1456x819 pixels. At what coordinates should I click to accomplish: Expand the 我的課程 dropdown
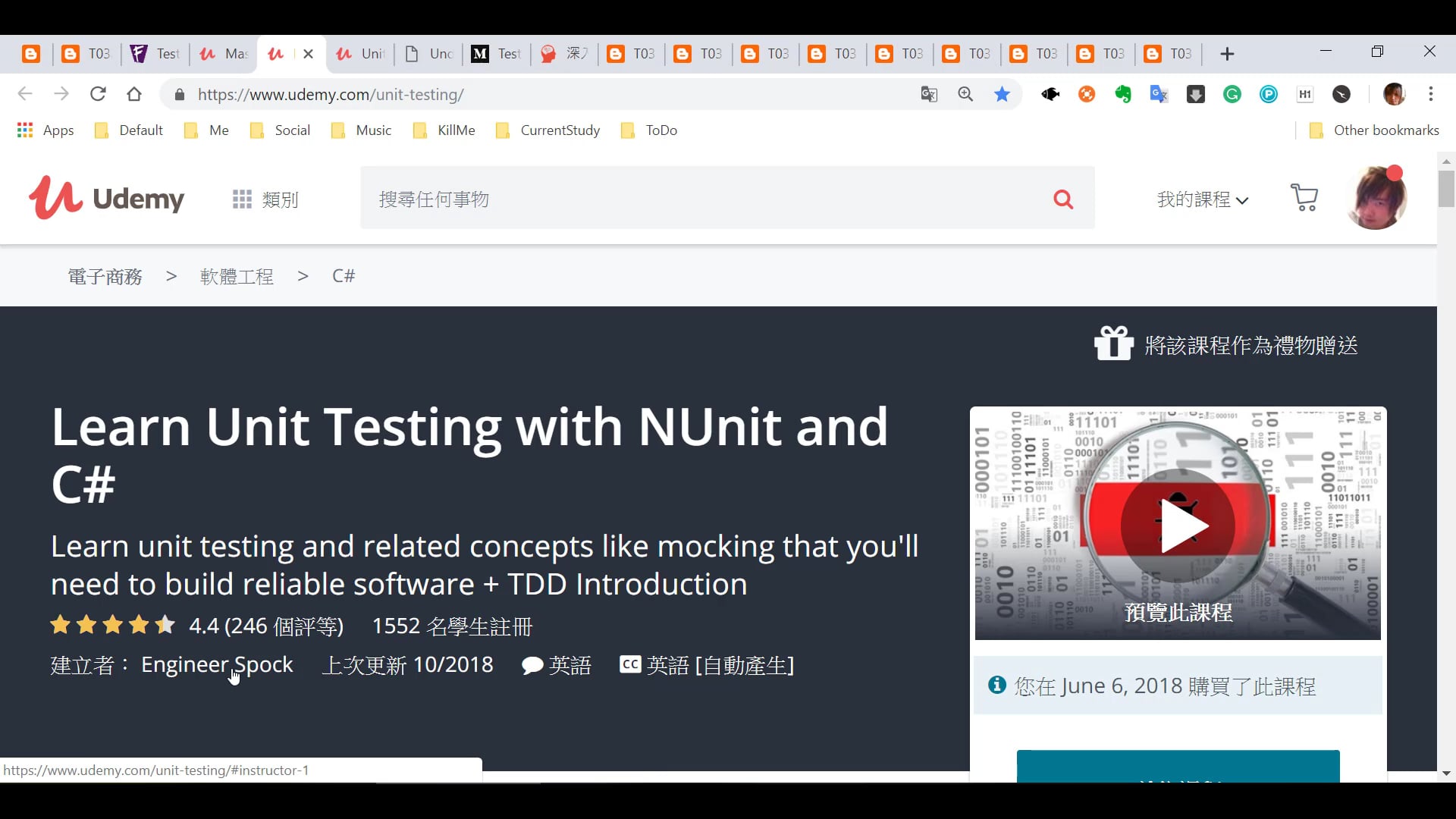click(1202, 199)
